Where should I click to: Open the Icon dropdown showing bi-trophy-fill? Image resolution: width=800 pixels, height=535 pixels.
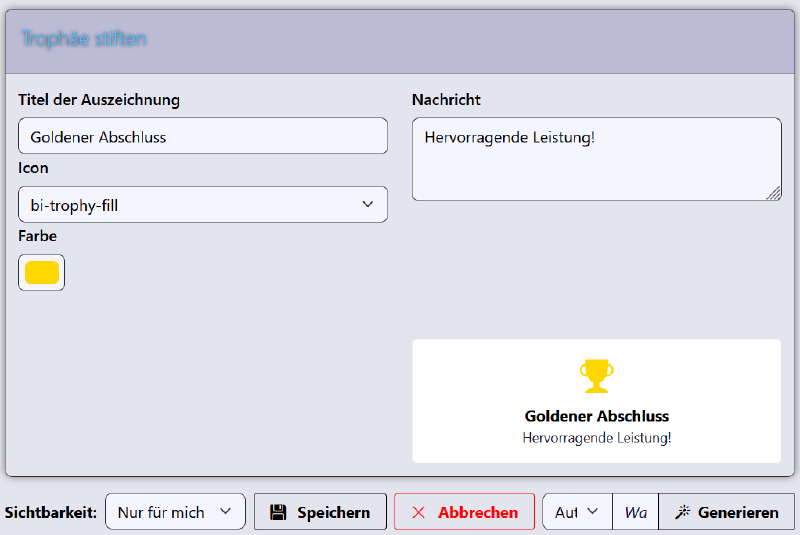tap(203, 205)
